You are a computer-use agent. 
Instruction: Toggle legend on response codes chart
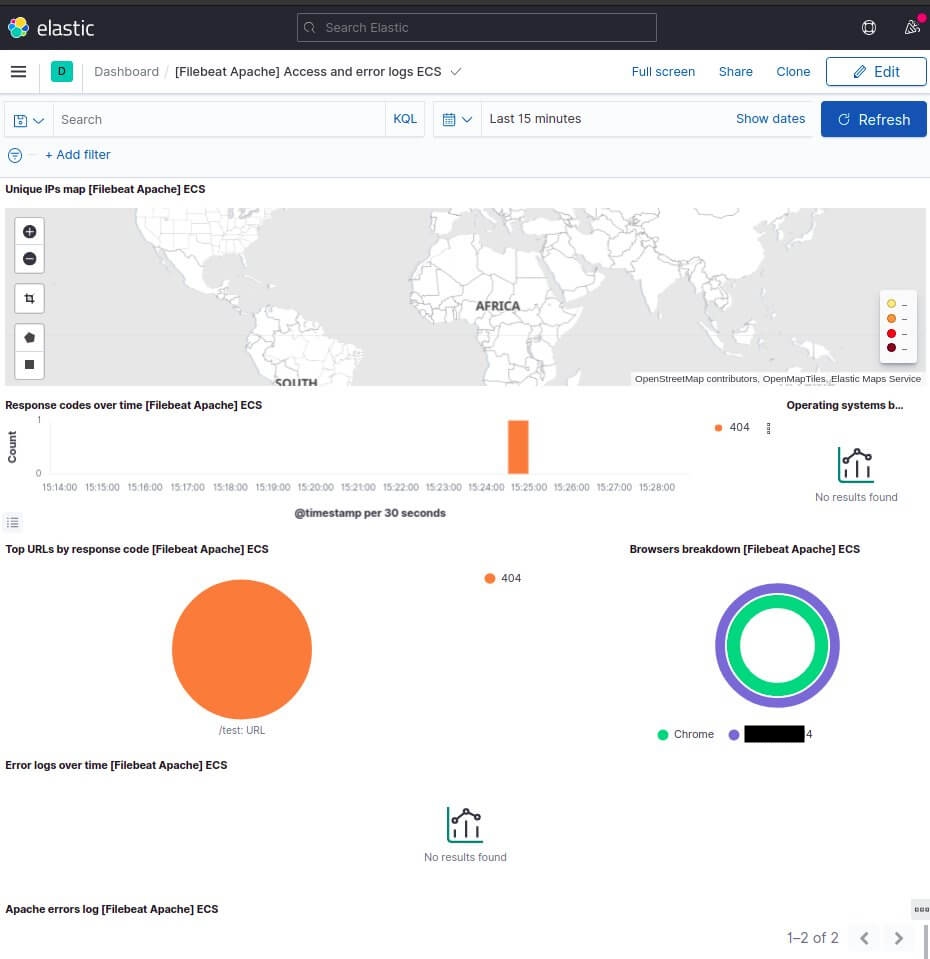(x=12, y=522)
